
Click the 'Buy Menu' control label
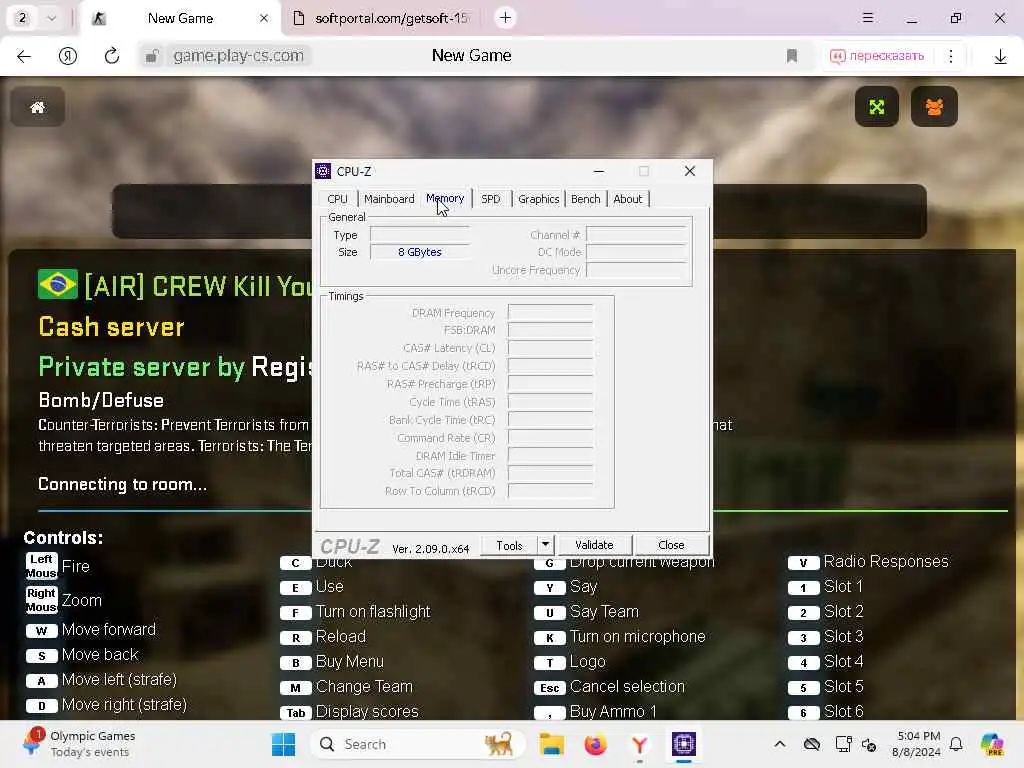coord(350,662)
